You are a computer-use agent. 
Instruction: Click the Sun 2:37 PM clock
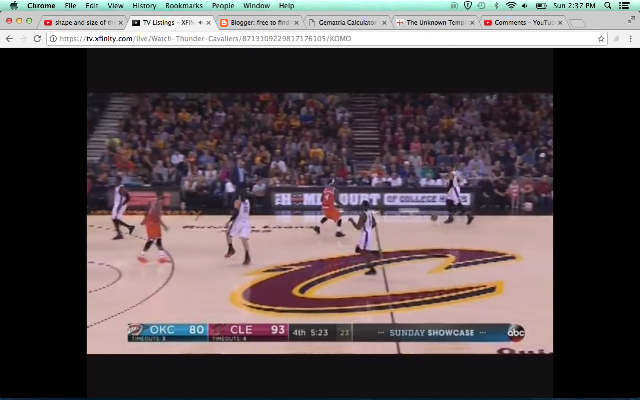[574, 6]
